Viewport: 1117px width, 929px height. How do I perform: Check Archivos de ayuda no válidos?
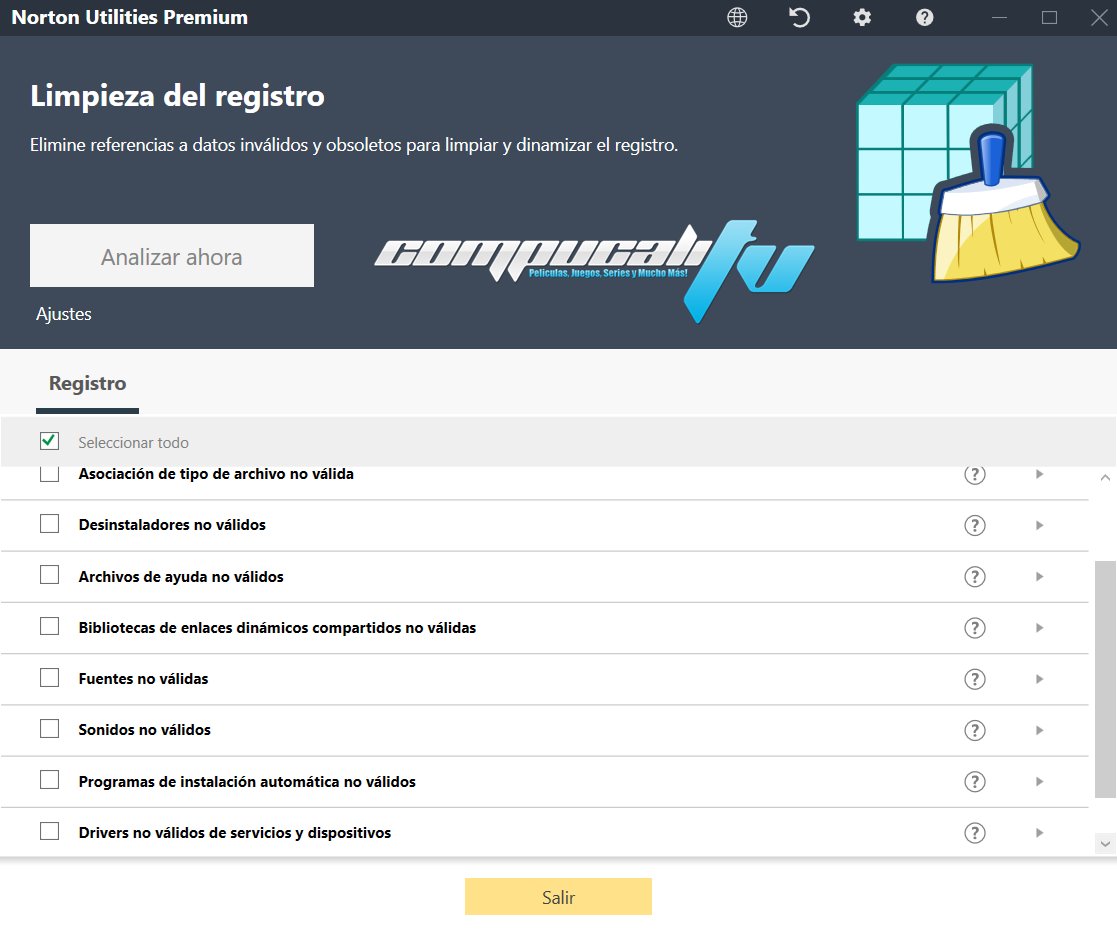click(49, 576)
